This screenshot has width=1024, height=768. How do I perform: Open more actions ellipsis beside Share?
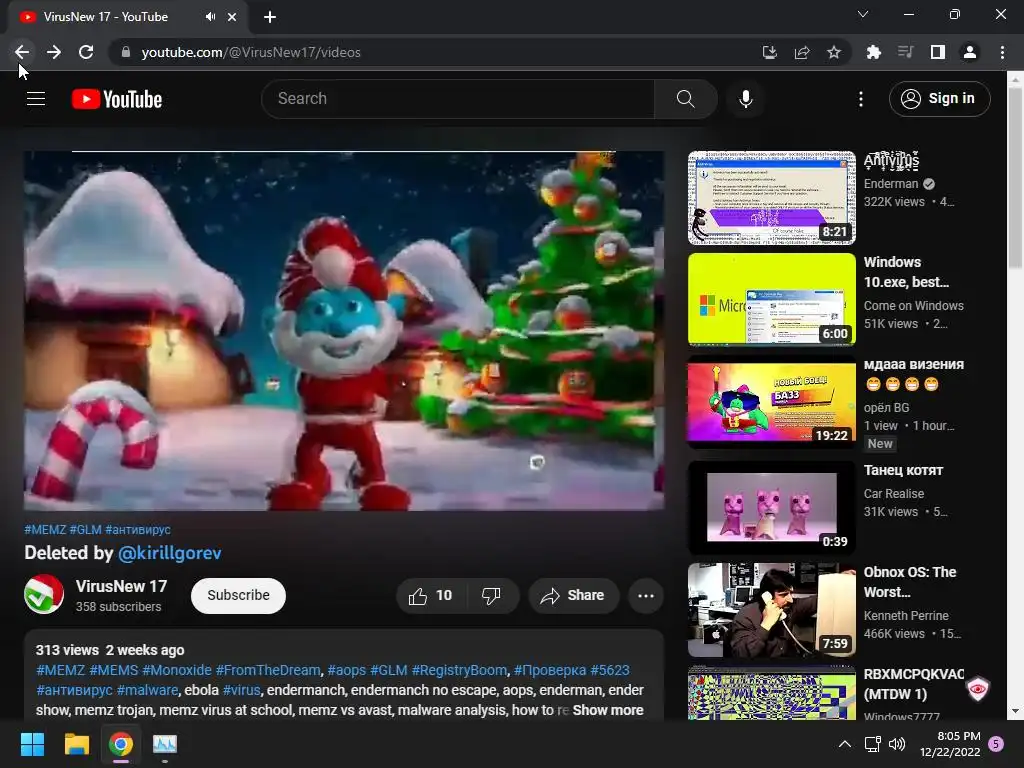tap(646, 596)
